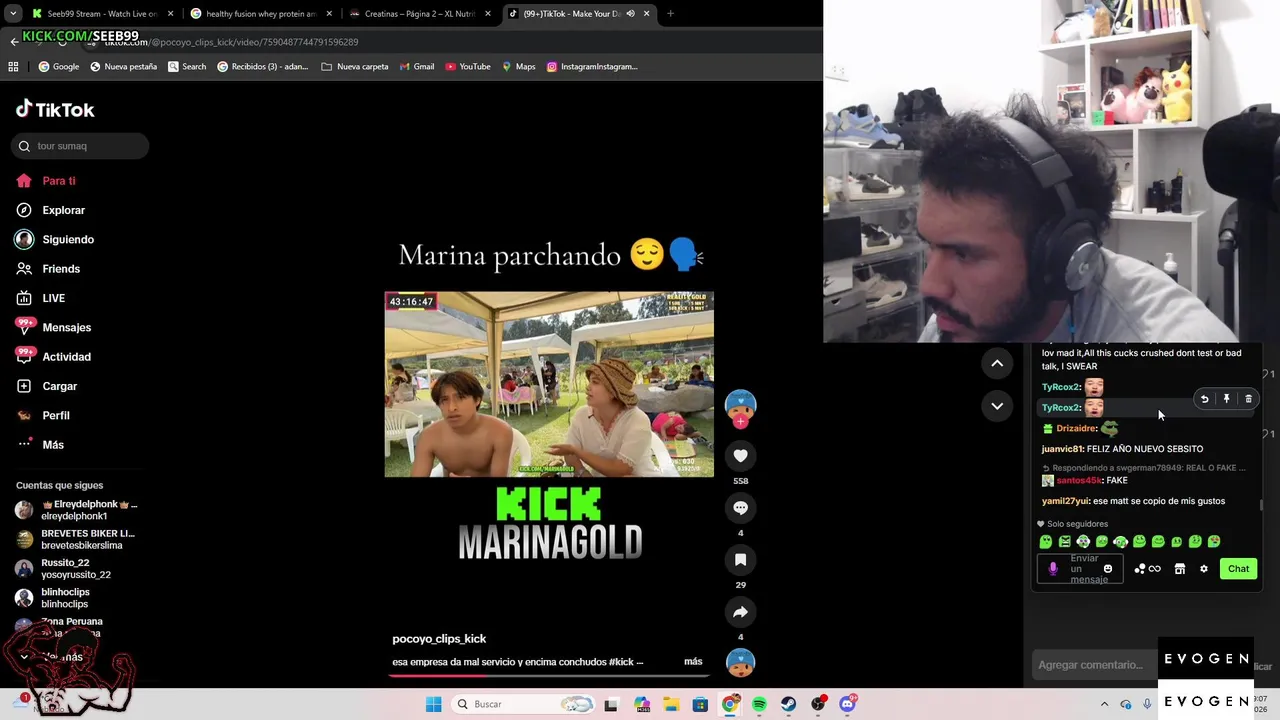The height and width of the screenshot is (720, 1280).
Task: Open Friends in TikTok sidebar
Action: coord(48,269)
